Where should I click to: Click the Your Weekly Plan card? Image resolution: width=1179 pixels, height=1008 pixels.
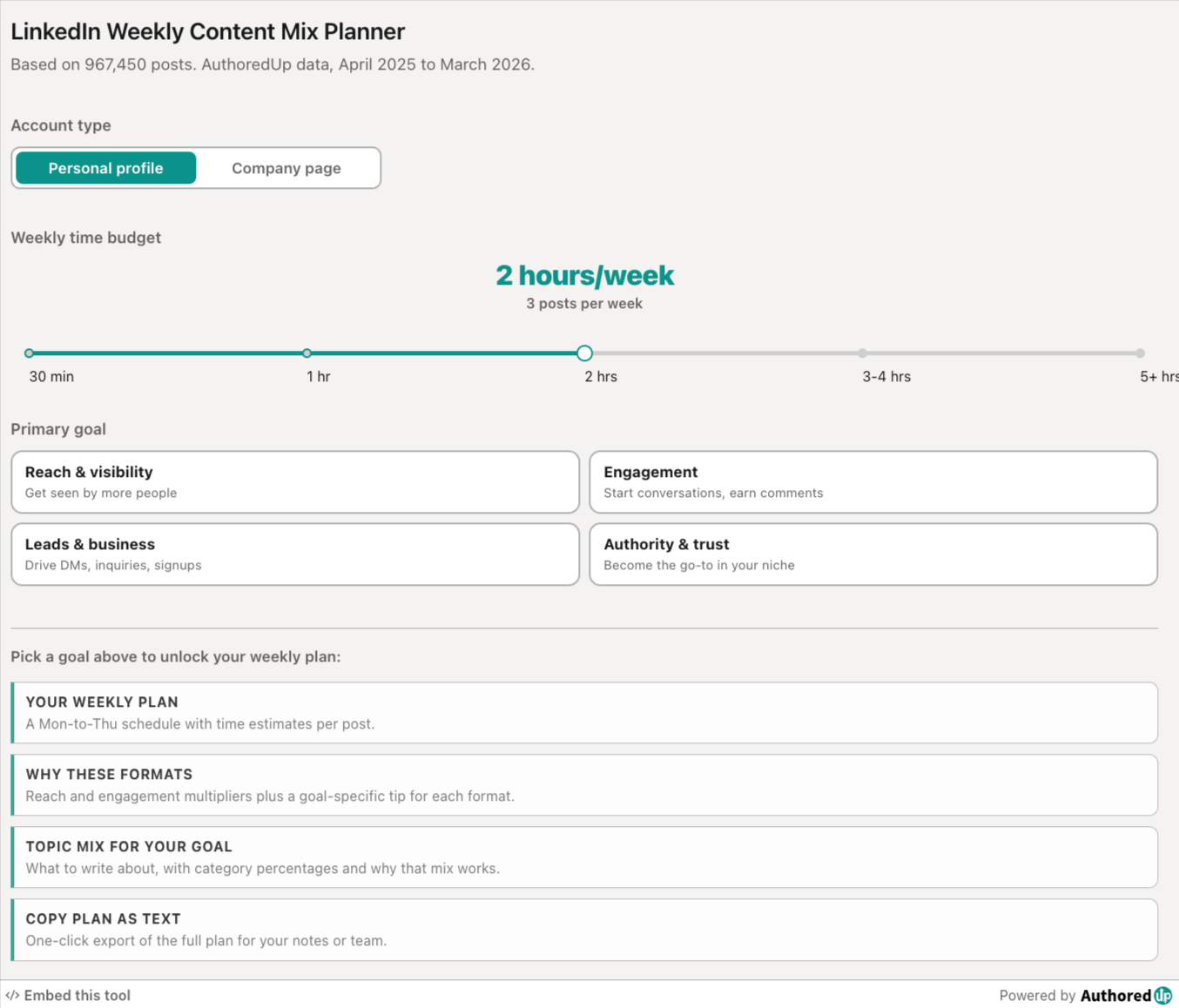tap(584, 713)
